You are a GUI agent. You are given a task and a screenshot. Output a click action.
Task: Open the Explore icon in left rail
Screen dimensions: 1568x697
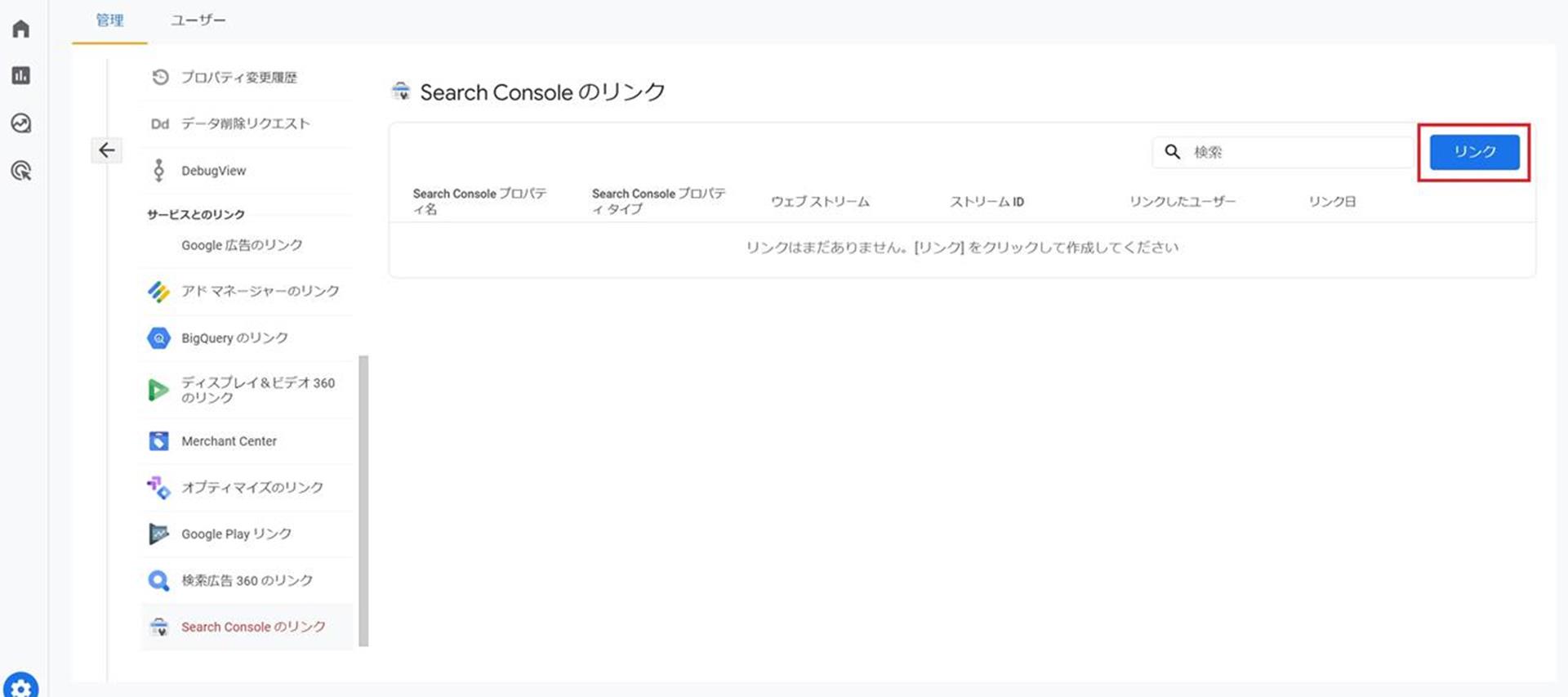[21, 123]
